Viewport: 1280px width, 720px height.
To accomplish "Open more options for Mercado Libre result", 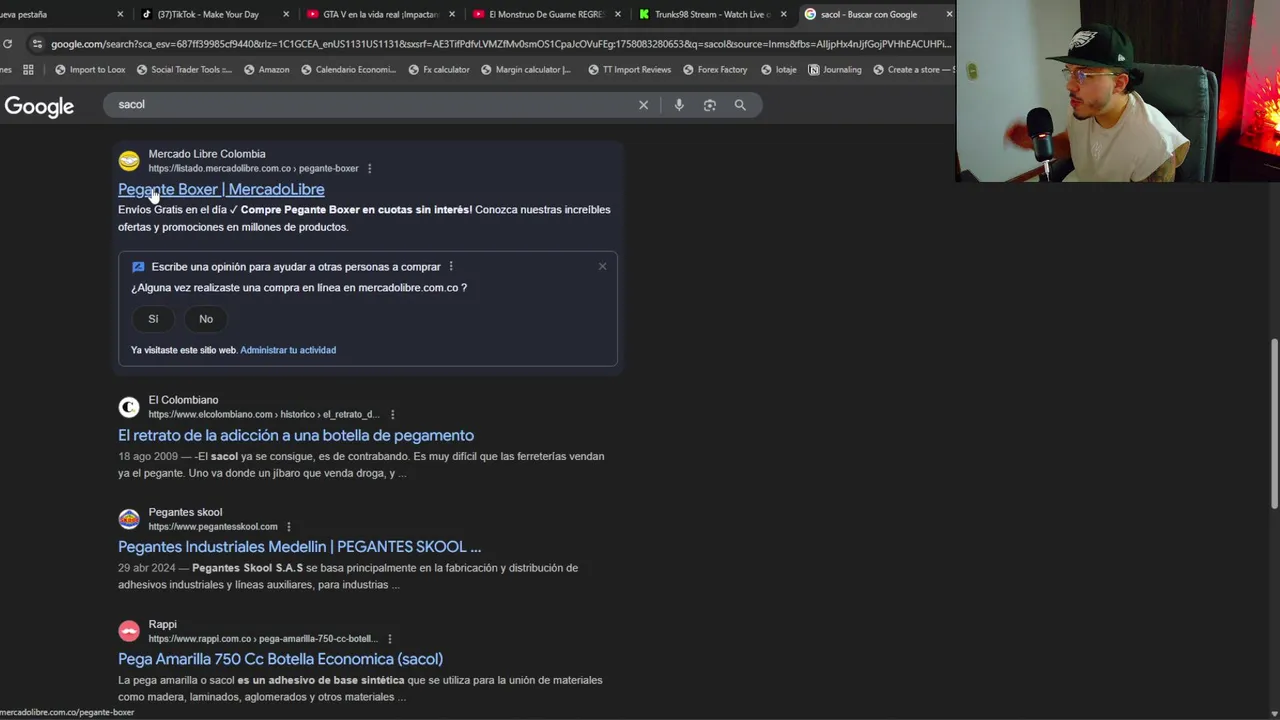I will pyautogui.click(x=369, y=168).
